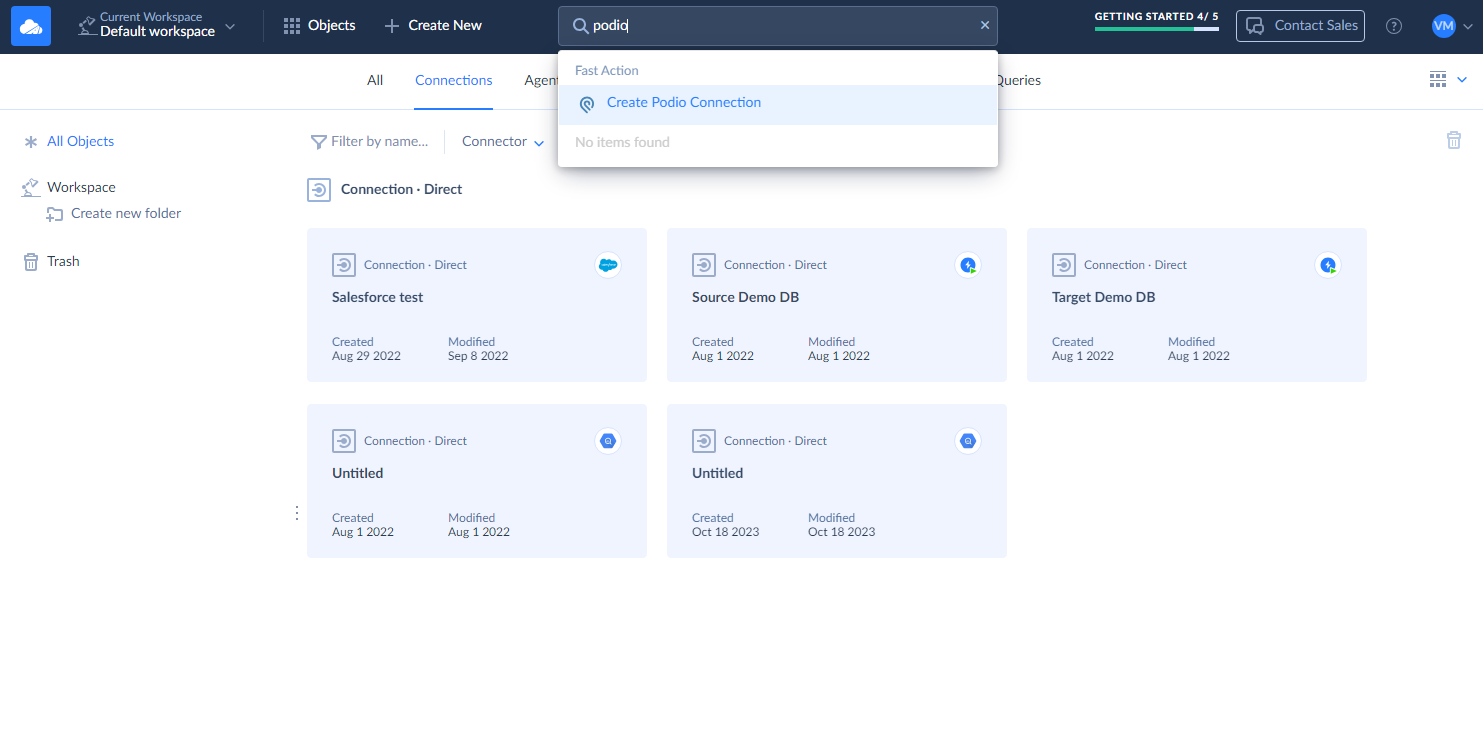Click the Getting Started progress bar
Image resolution: width=1483 pixels, height=729 pixels.
pos(1156,28)
